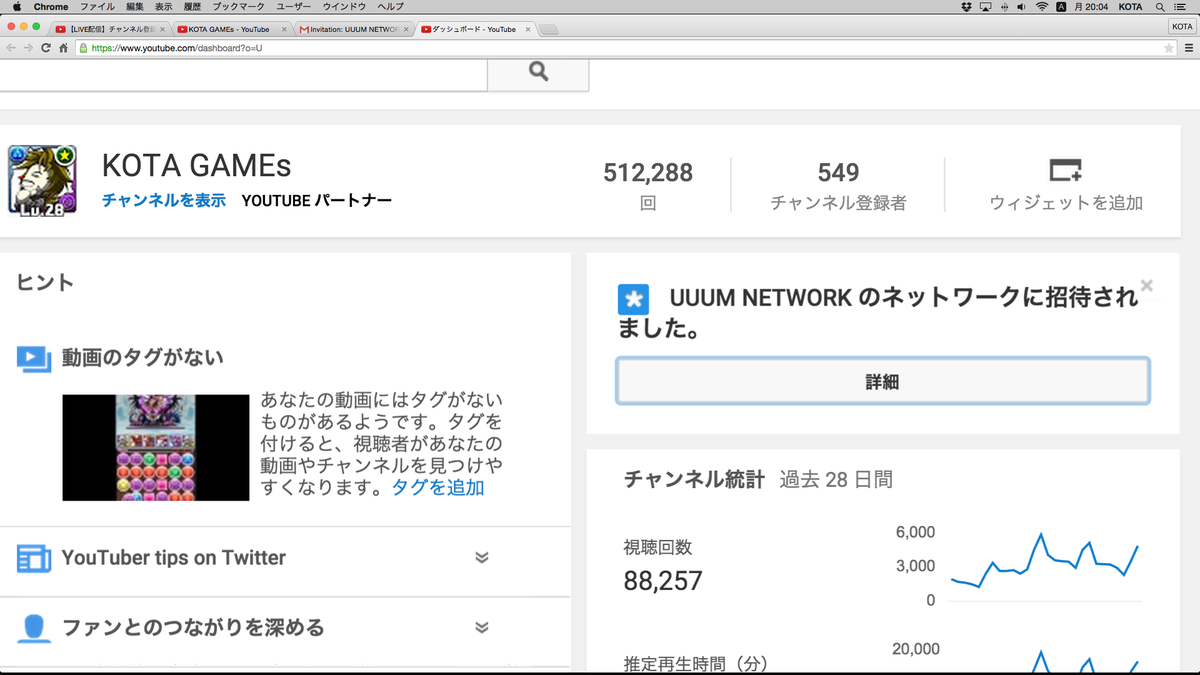Click the browser Forward arrow
This screenshot has height=675, width=1200.
point(28,47)
